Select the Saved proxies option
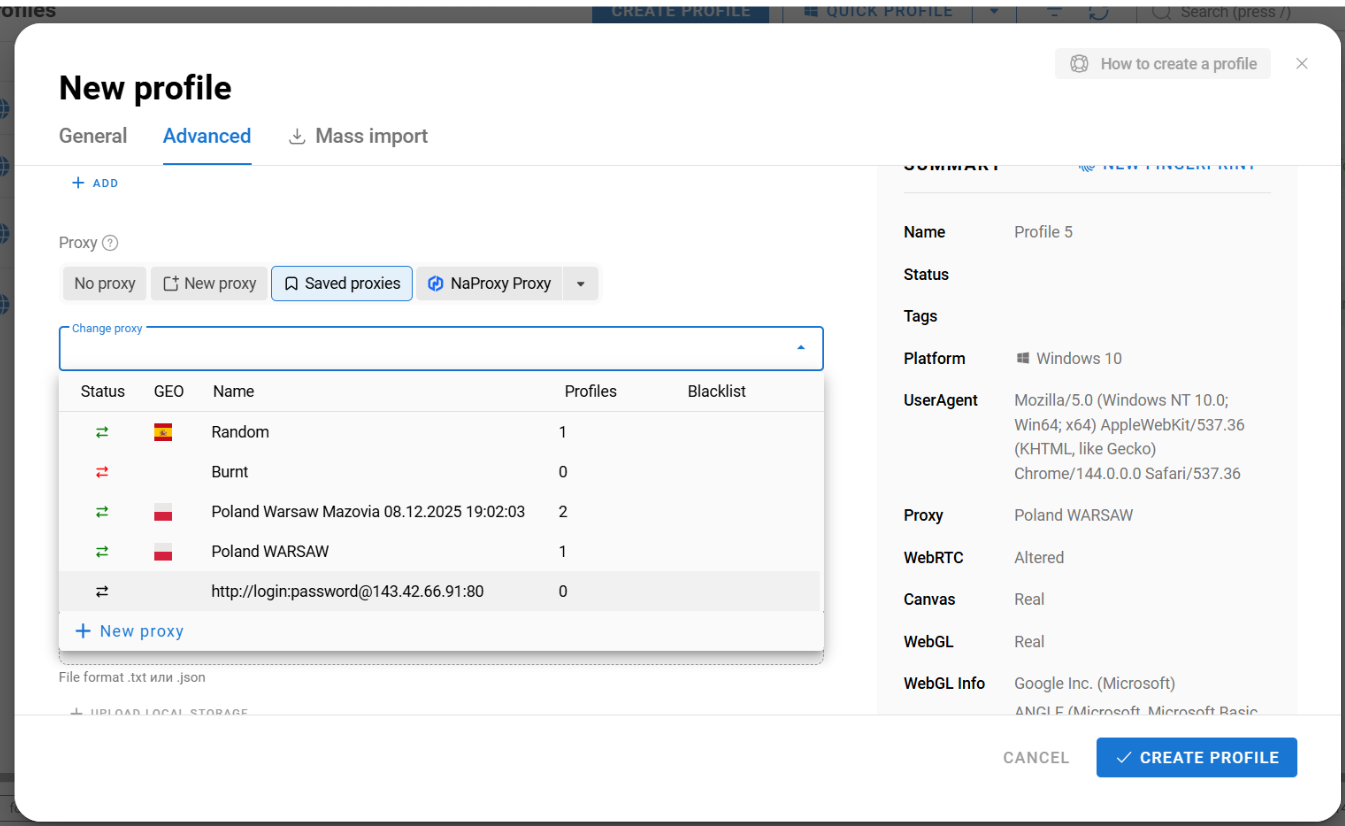 342,284
